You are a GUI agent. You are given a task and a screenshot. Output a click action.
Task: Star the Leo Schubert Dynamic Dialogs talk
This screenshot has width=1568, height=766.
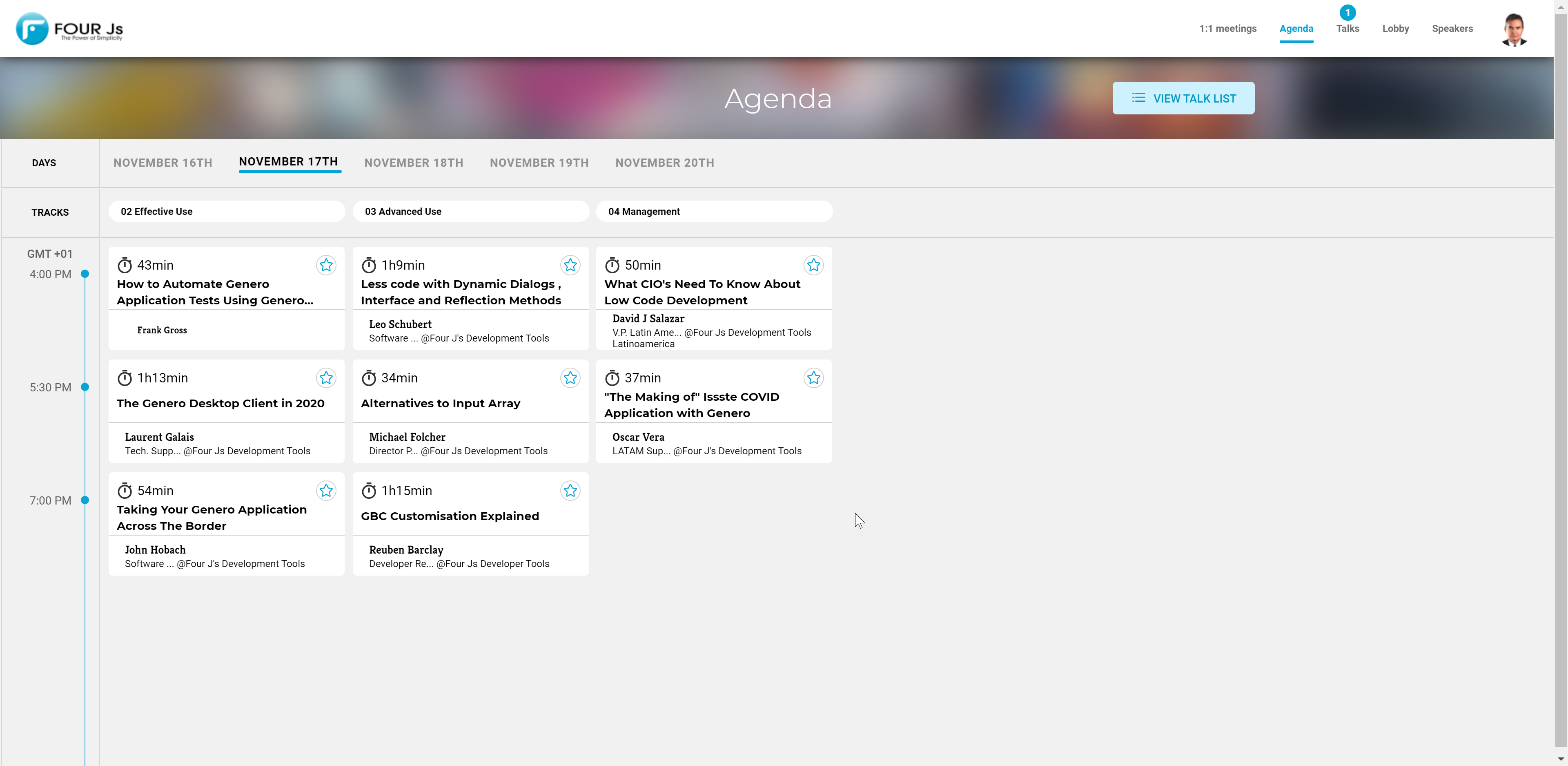coord(570,265)
